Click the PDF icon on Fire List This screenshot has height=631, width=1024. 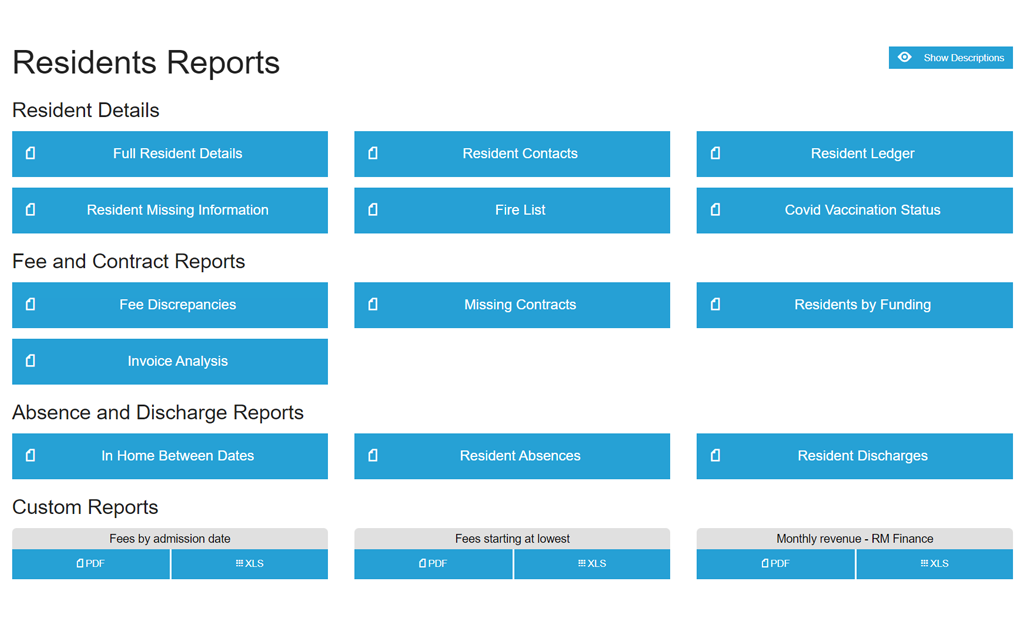pyautogui.click(x=372, y=210)
